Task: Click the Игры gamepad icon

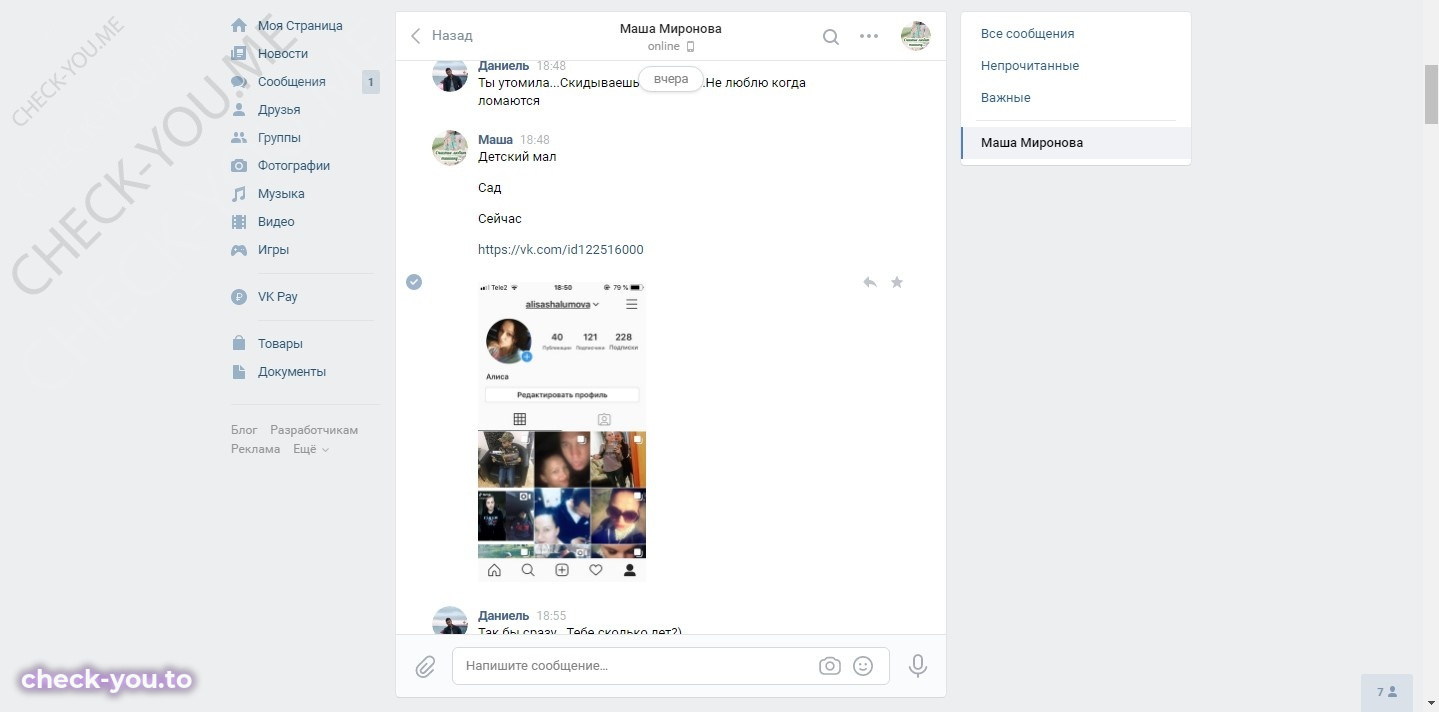Action: point(239,249)
